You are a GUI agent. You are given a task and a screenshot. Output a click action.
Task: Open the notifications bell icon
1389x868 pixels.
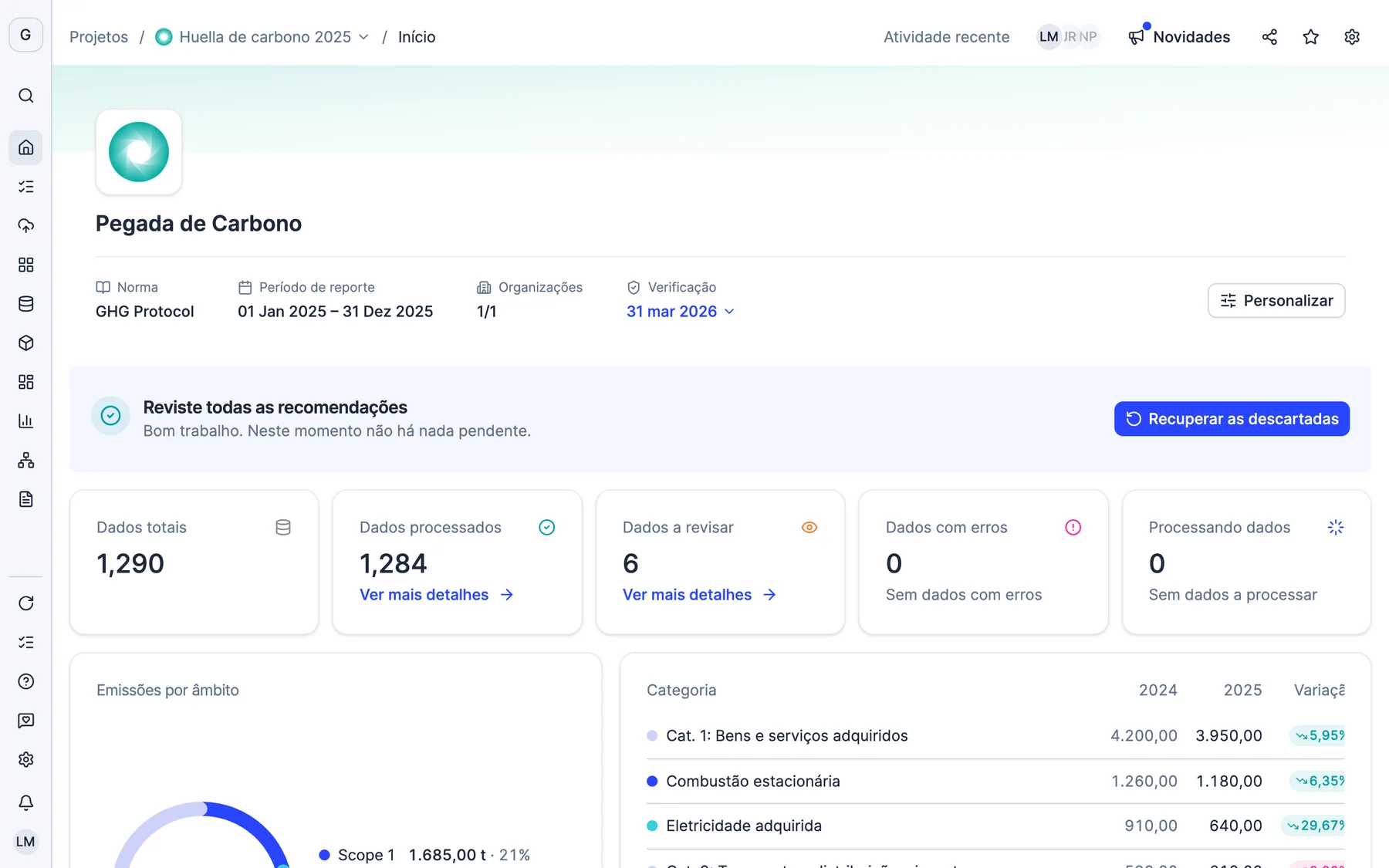pyautogui.click(x=25, y=802)
